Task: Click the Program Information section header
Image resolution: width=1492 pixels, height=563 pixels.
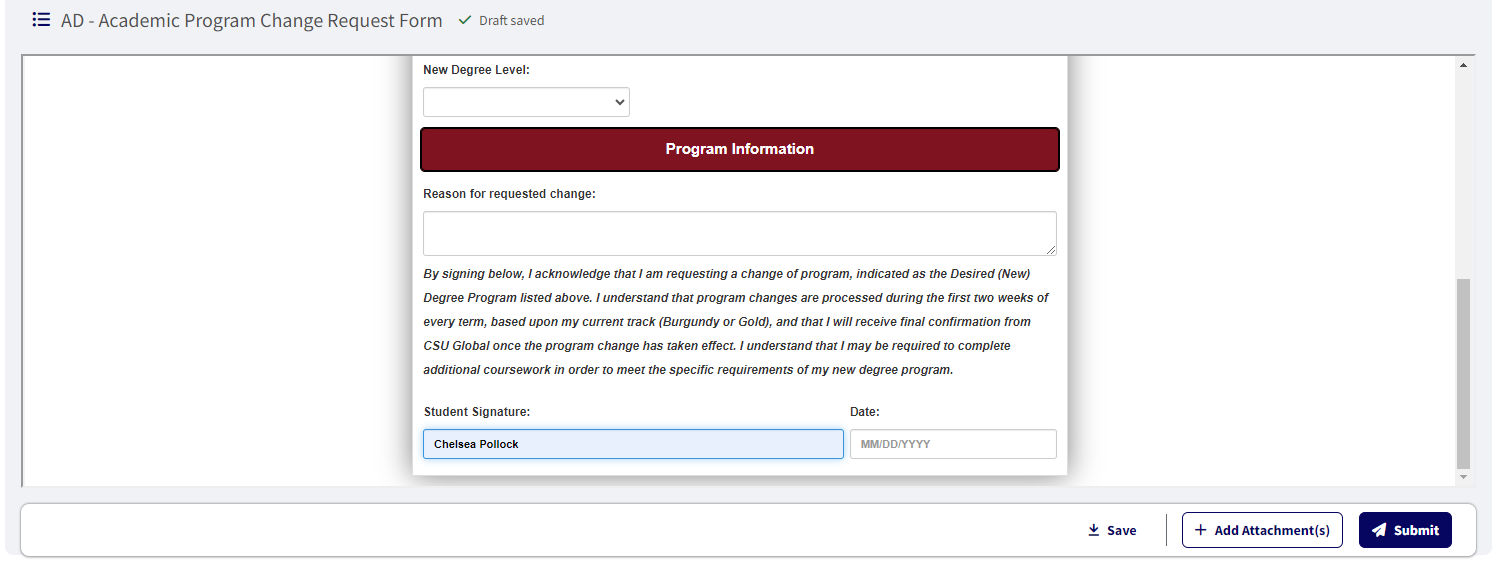Action: click(739, 149)
